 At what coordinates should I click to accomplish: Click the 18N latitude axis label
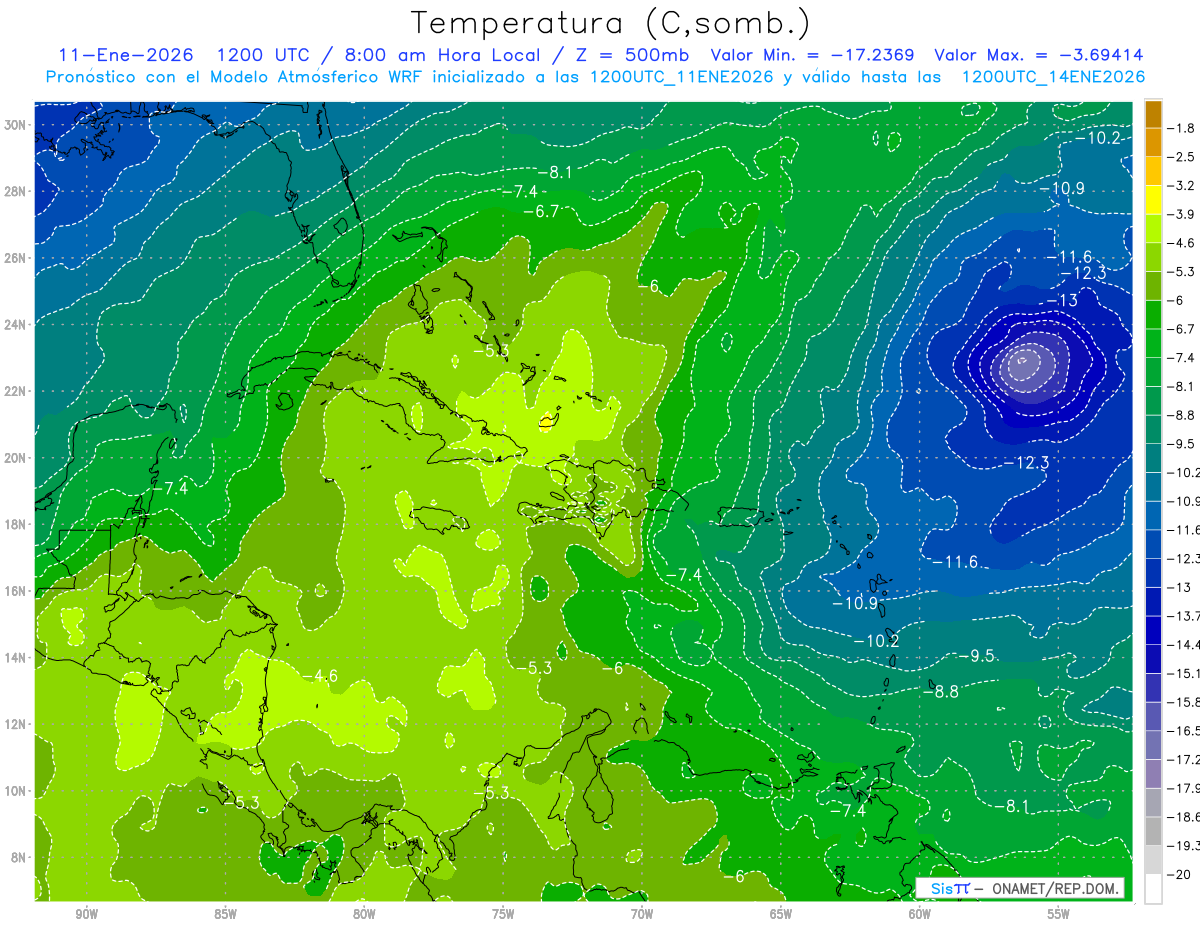pyautogui.click(x=16, y=524)
